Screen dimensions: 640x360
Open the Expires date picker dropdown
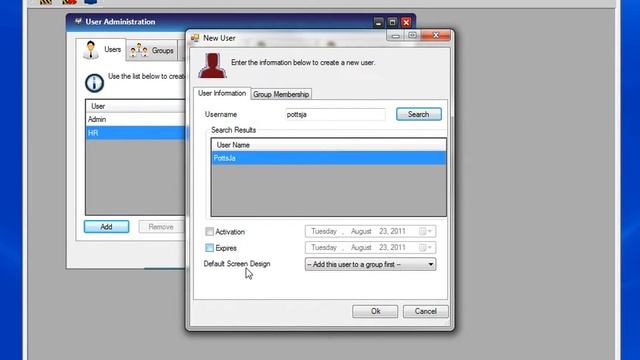[425, 248]
